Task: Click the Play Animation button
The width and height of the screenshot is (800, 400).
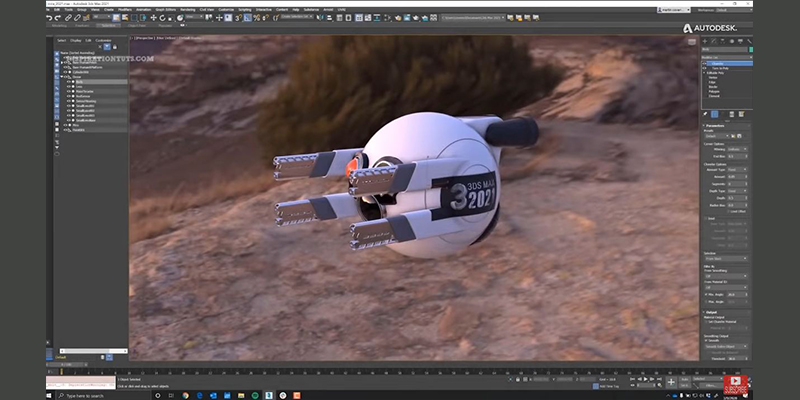Action: pos(645,379)
